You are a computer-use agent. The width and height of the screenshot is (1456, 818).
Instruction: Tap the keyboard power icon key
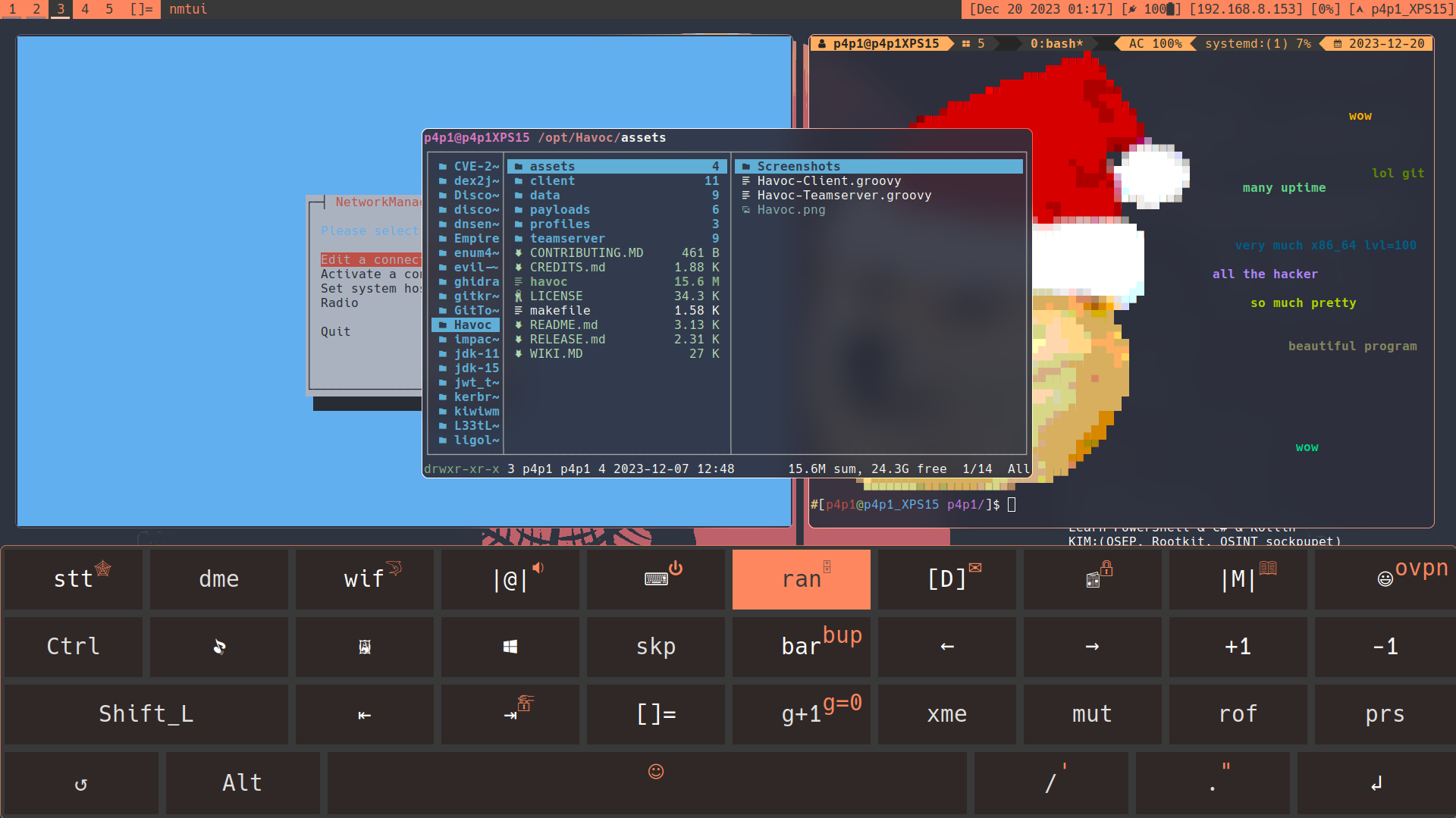click(x=656, y=579)
